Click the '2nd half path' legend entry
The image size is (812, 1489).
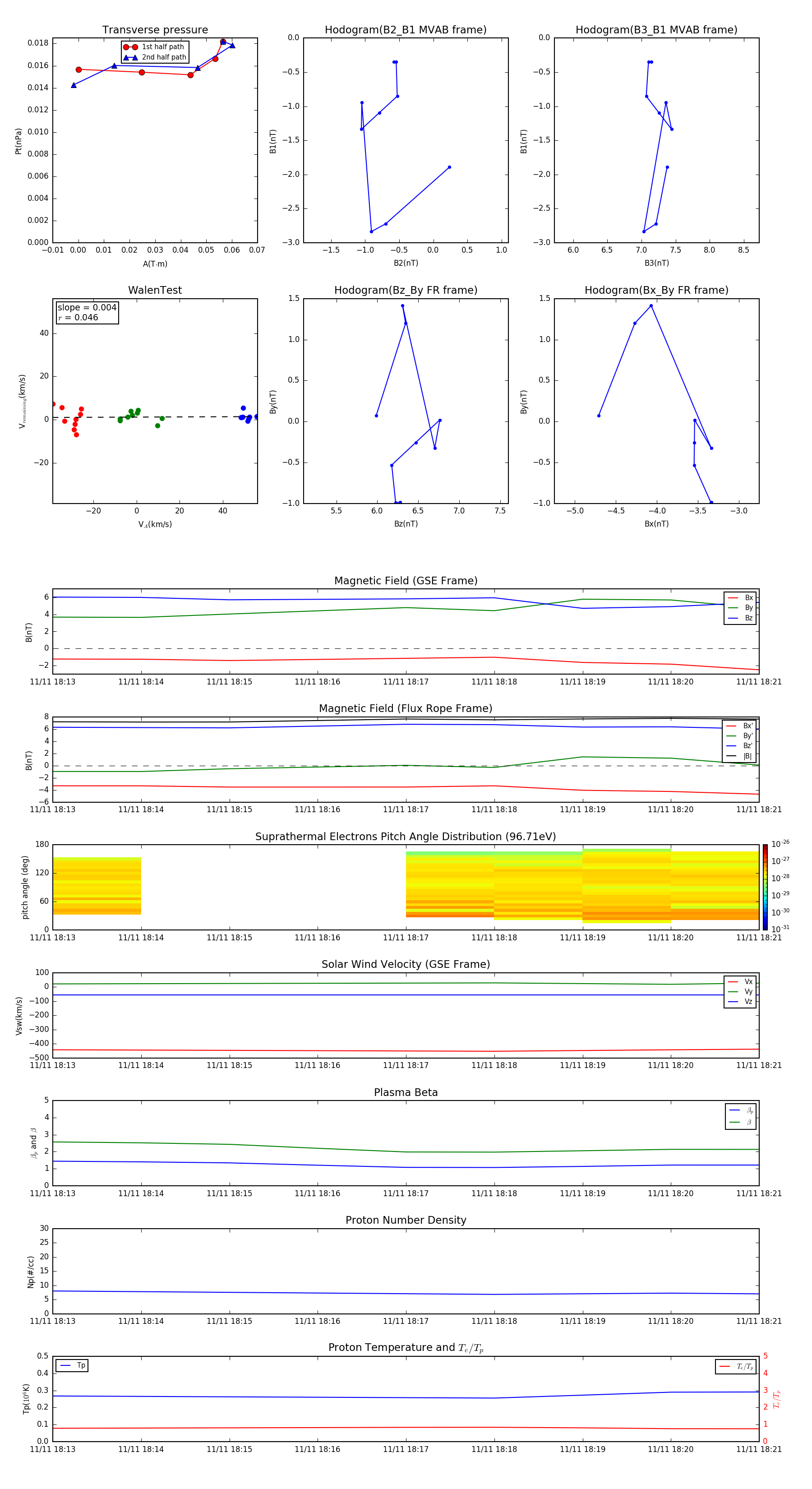pyautogui.click(x=154, y=57)
